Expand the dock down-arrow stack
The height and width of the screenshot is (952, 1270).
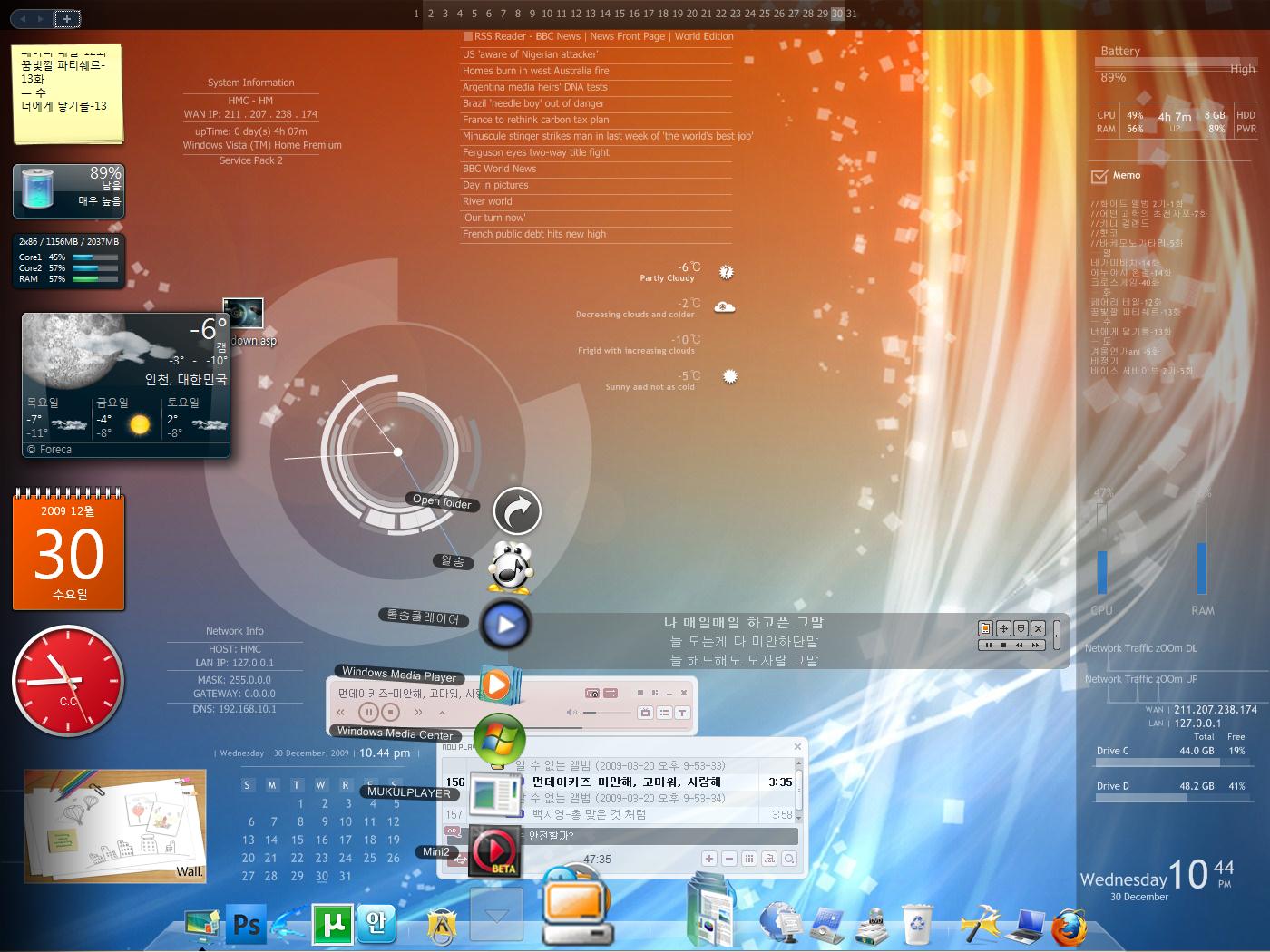pyautogui.click(x=496, y=915)
